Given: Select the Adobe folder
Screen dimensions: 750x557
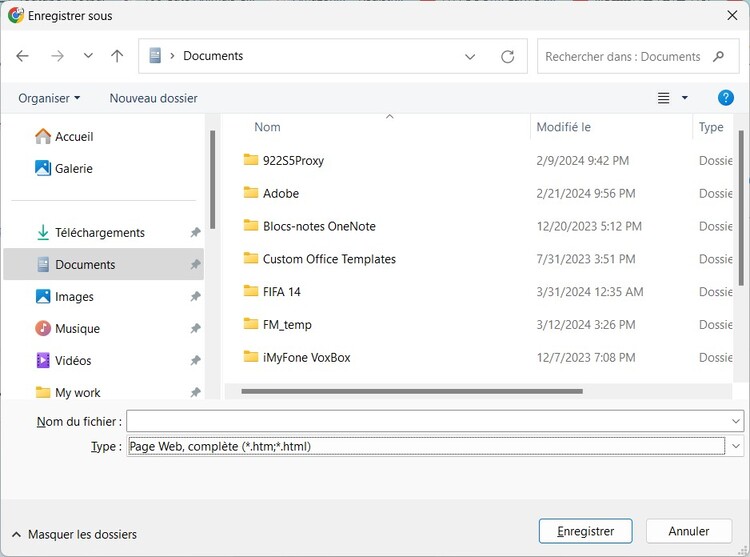Looking at the screenshot, I should pos(281,194).
